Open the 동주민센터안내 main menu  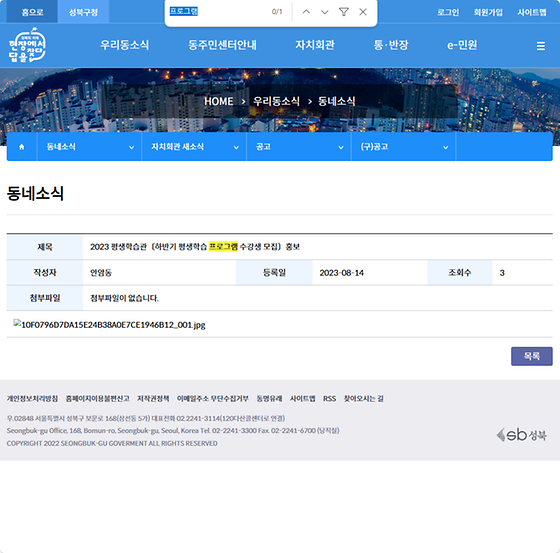222,45
